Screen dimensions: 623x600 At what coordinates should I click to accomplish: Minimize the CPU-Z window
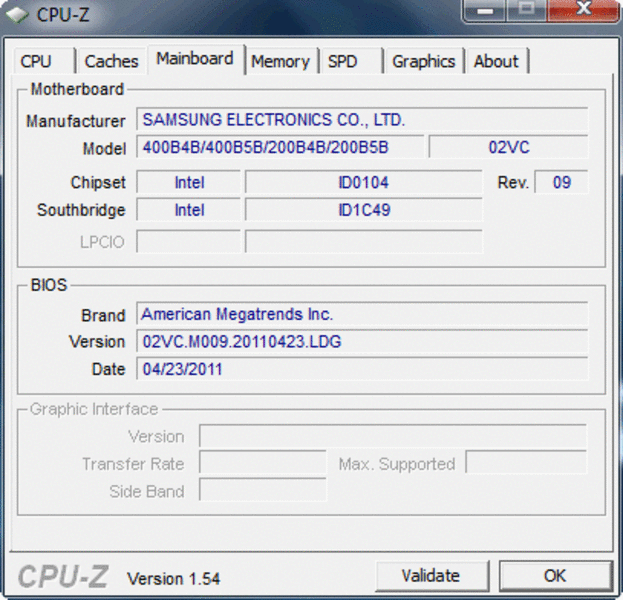click(485, 11)
